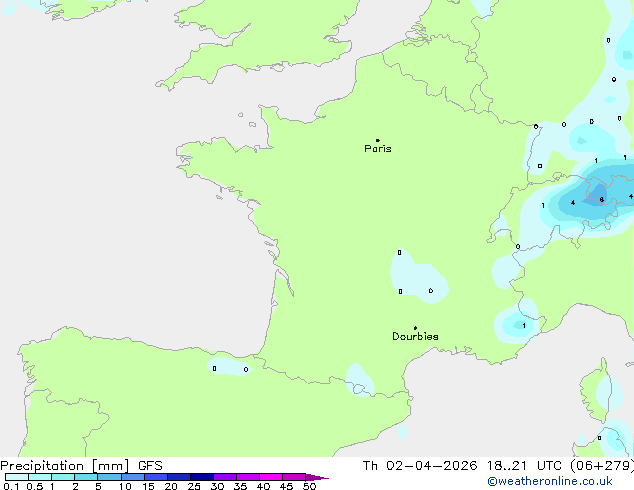Click the legend label '20'

(x=171, y=486)
